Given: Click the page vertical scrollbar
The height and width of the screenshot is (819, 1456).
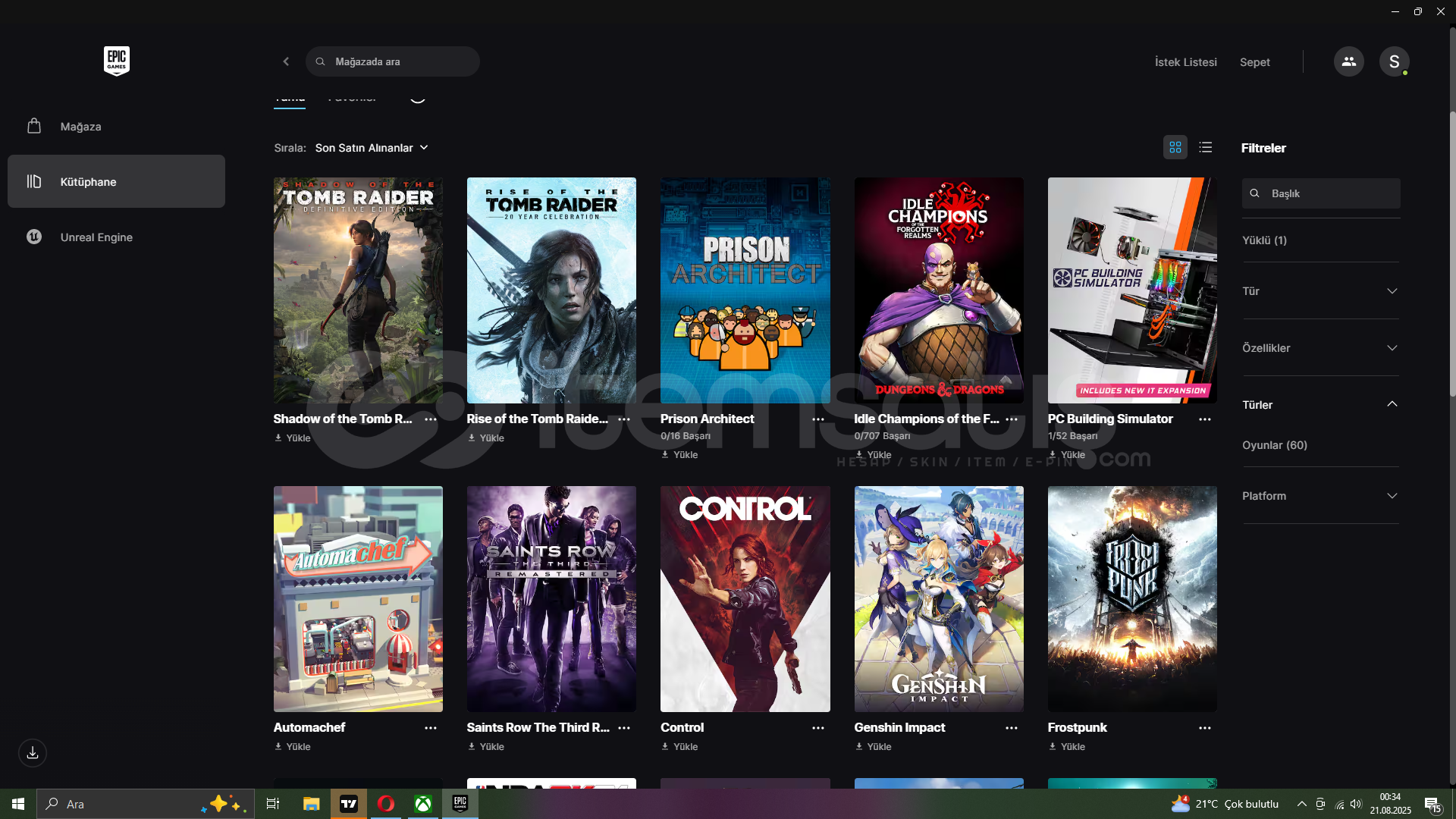Looking at the screenshot, I should tap(1452, 254).
